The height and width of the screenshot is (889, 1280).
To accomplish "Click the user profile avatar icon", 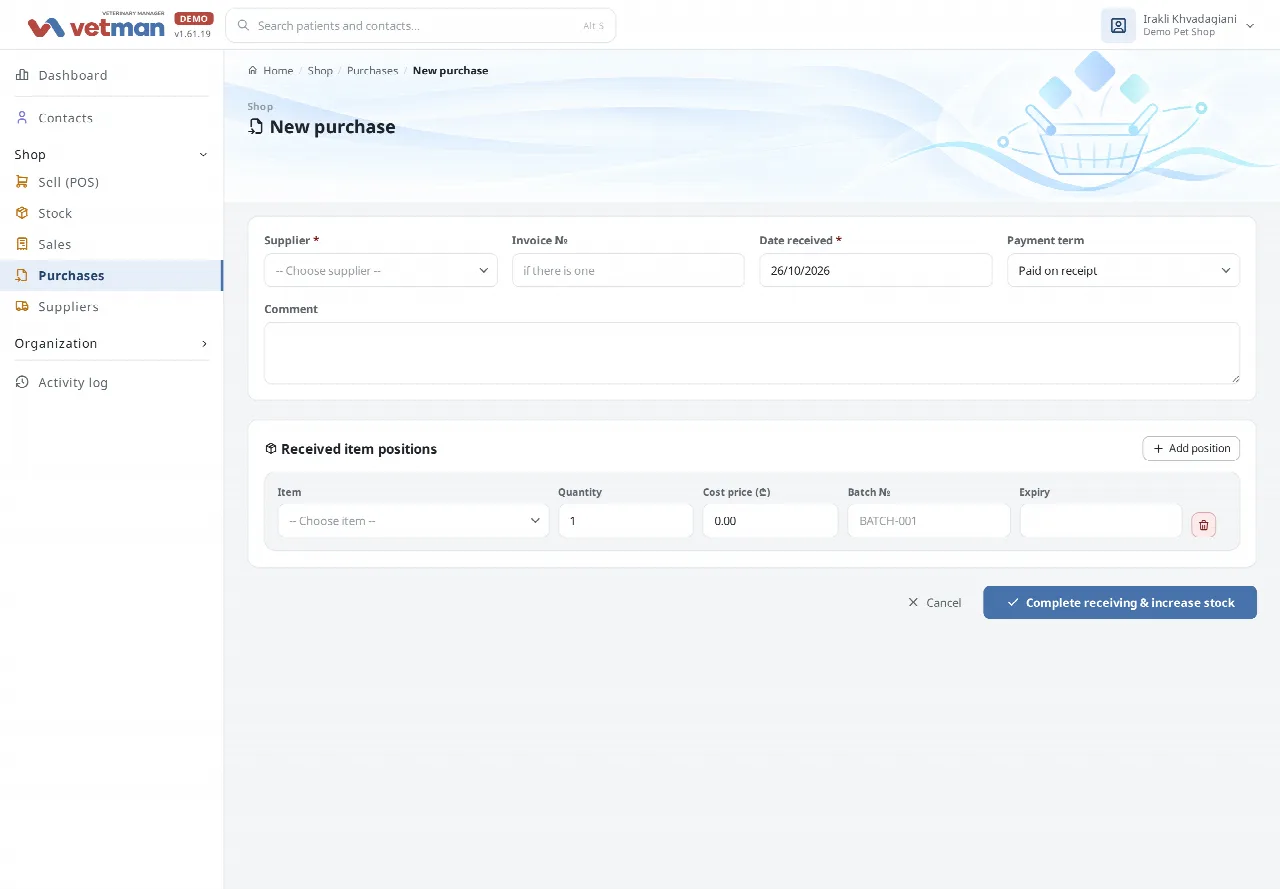I will pyautogui.click(x=1118, y=25).
